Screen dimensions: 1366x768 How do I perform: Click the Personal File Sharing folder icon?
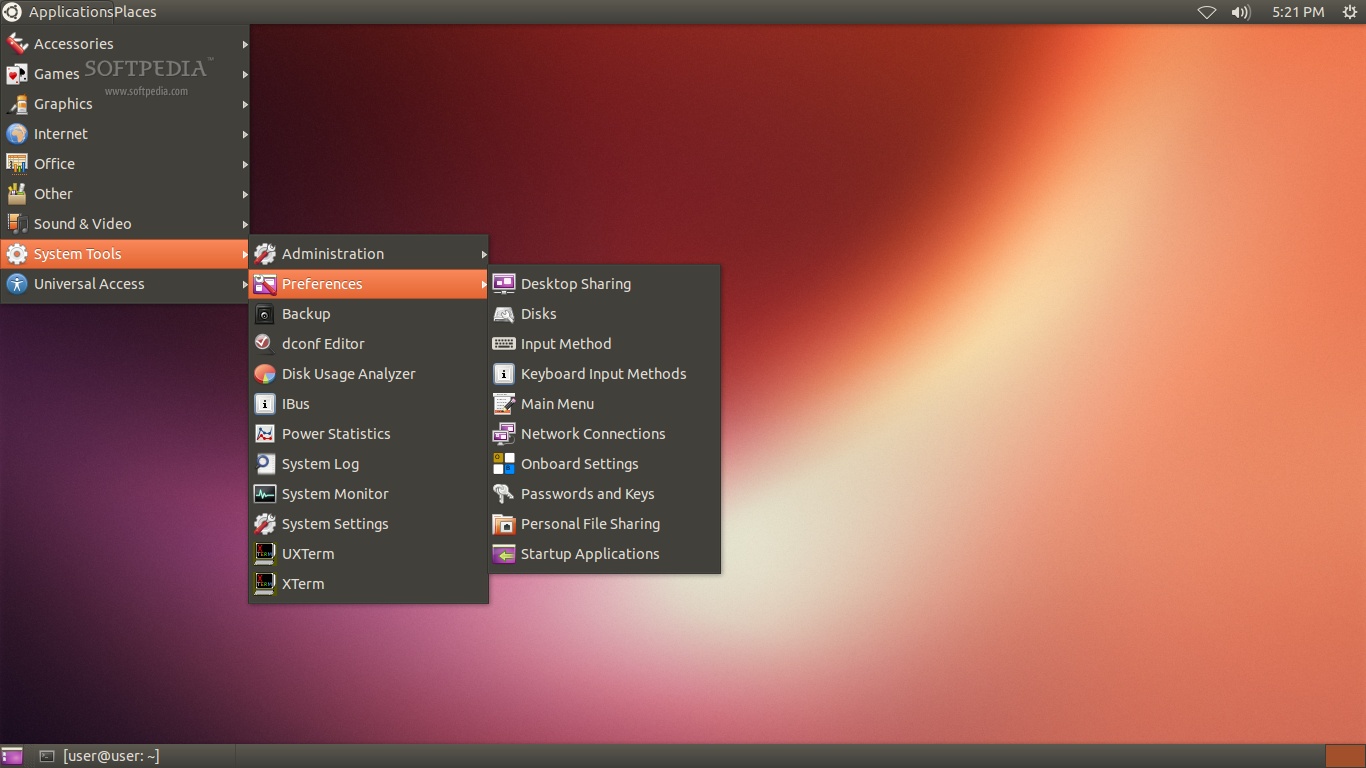tap(504, 524)
